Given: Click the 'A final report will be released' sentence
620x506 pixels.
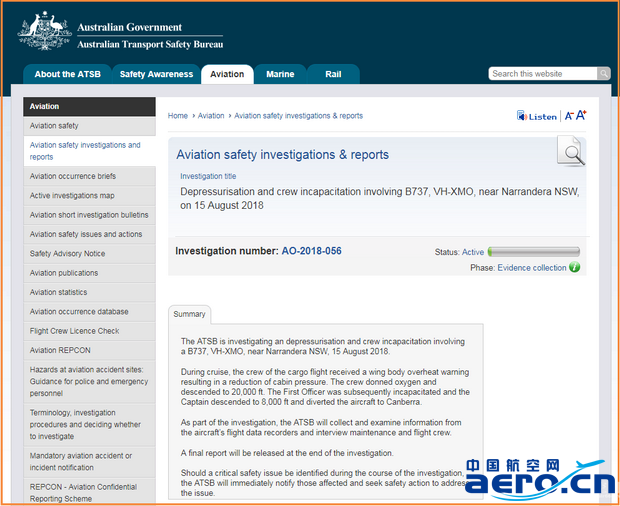Looking at the screenshot, I should pos(287,453).
